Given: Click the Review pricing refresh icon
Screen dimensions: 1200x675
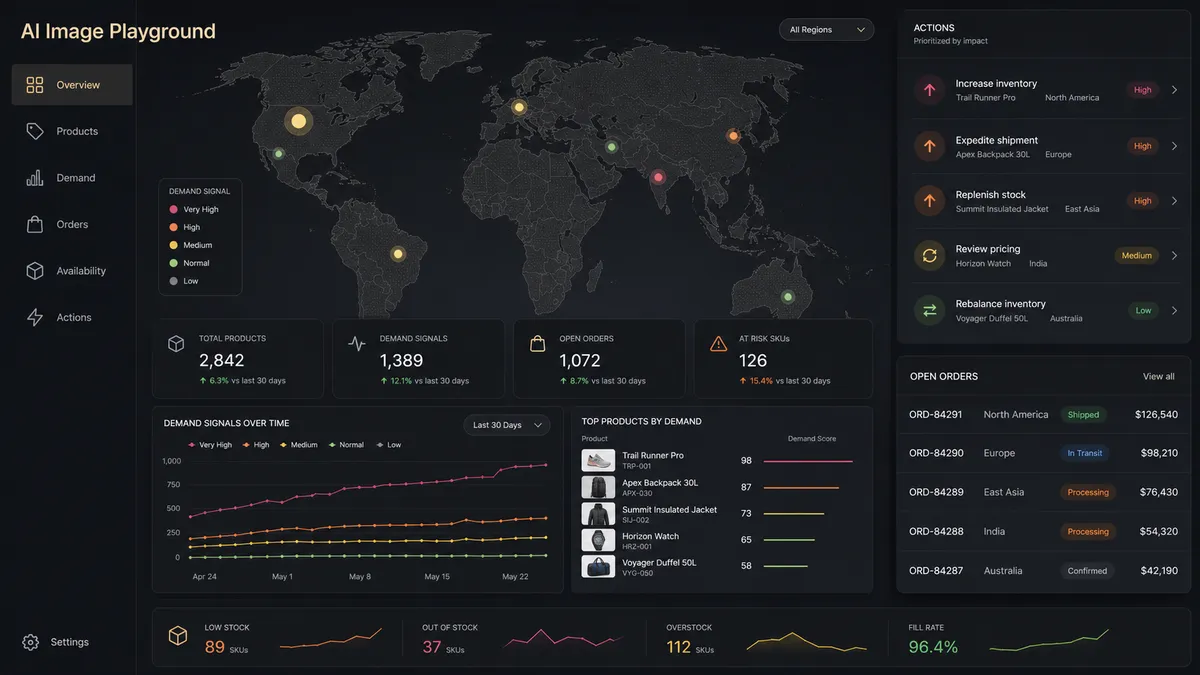Looking at the screenshot, I should click(x=930, y=255).
